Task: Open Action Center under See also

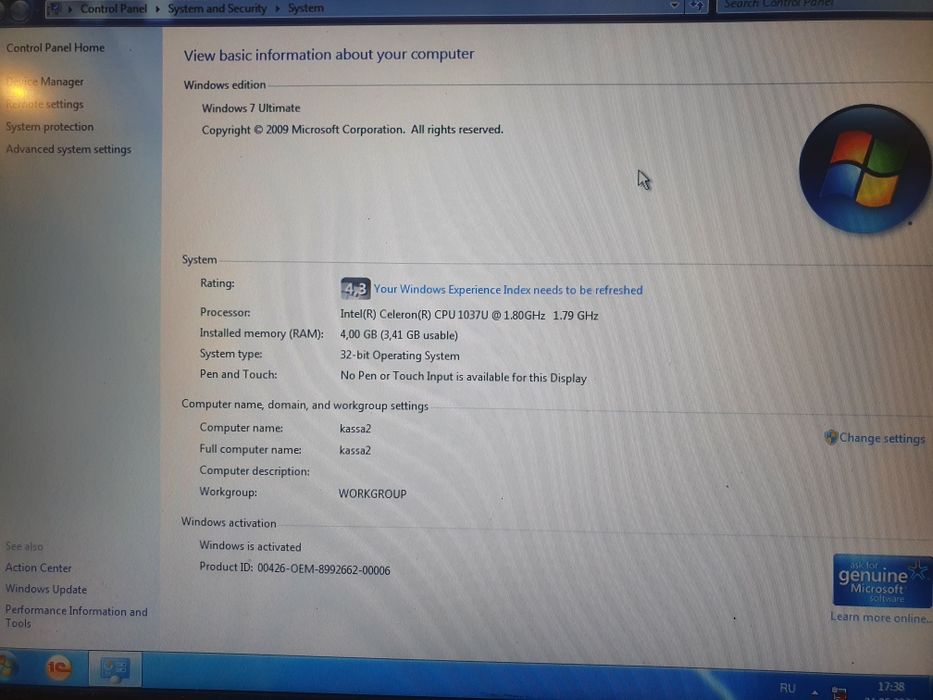Action: pyautogui.click(x=38, y=568)
